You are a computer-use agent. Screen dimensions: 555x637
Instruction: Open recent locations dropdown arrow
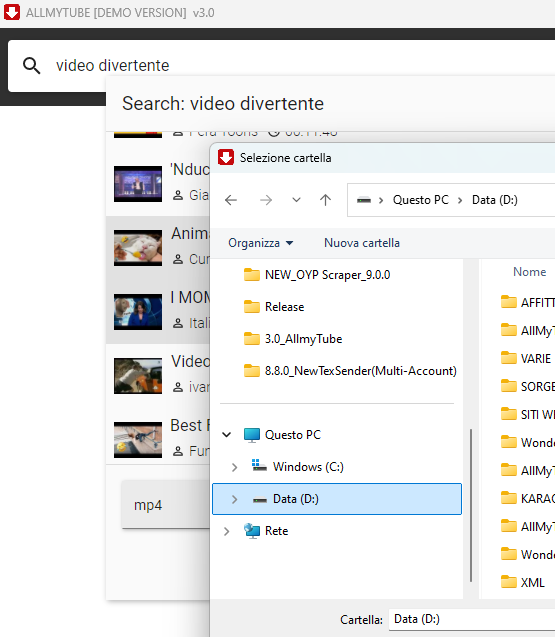click(297, 200)
